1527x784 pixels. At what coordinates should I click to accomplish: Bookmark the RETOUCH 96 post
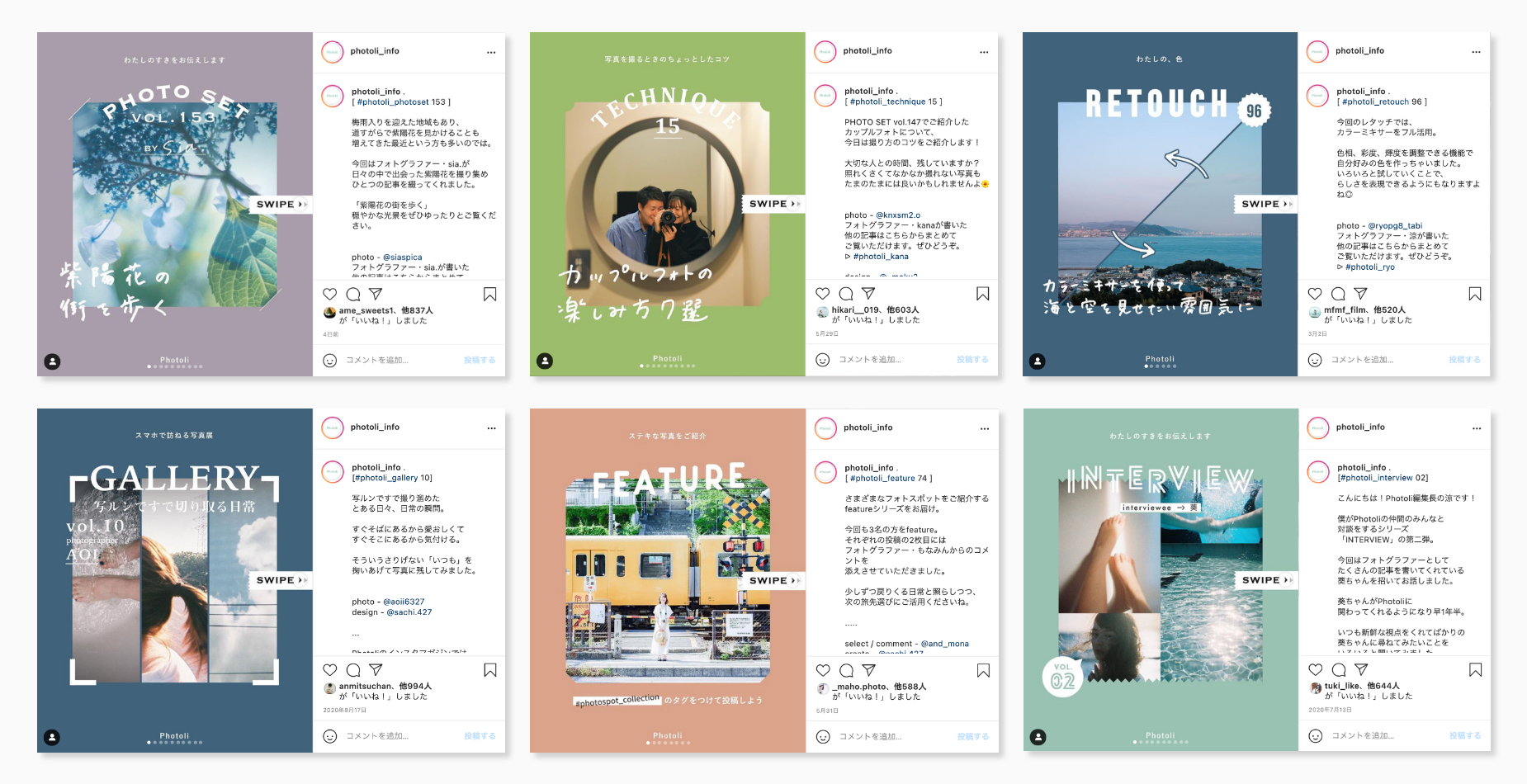point(1475,294)
